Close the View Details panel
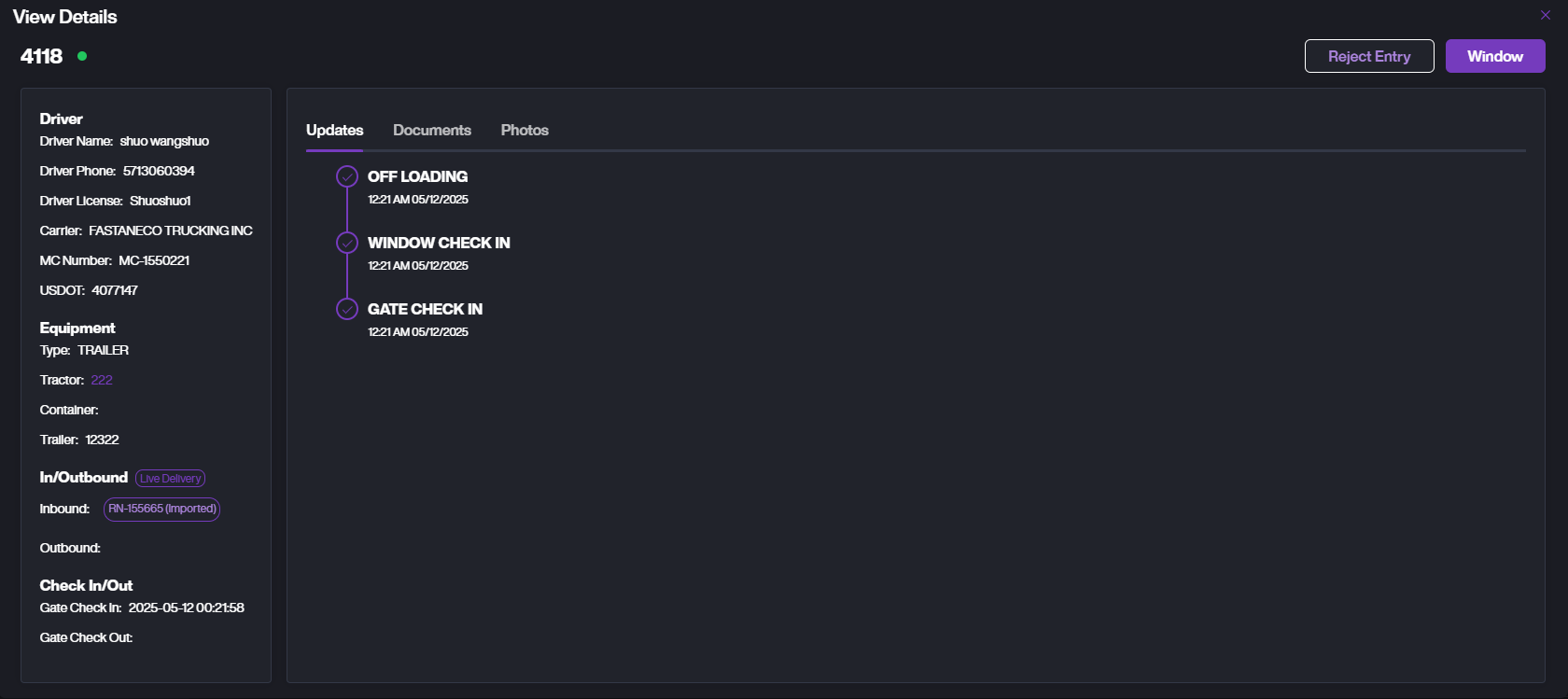 pyautogui.click(x=1545, y=15)
